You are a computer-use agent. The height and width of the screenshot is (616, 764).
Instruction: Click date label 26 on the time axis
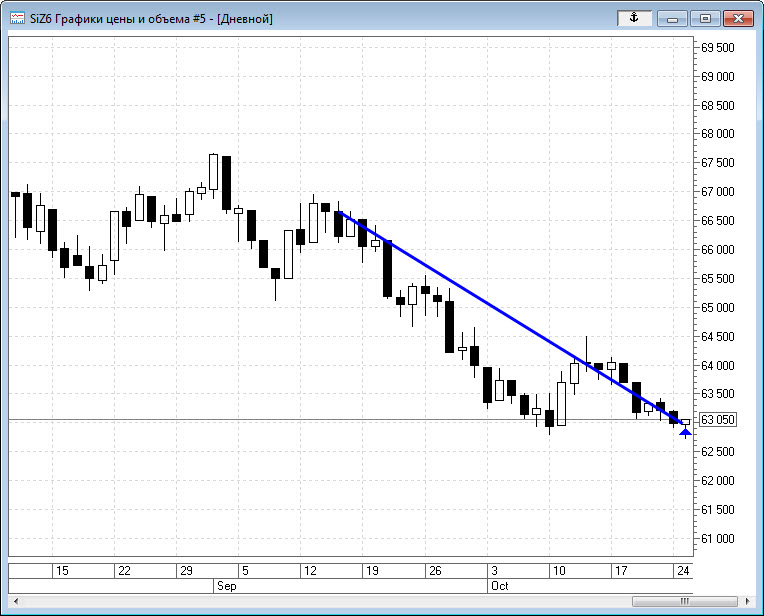(435, 571)
